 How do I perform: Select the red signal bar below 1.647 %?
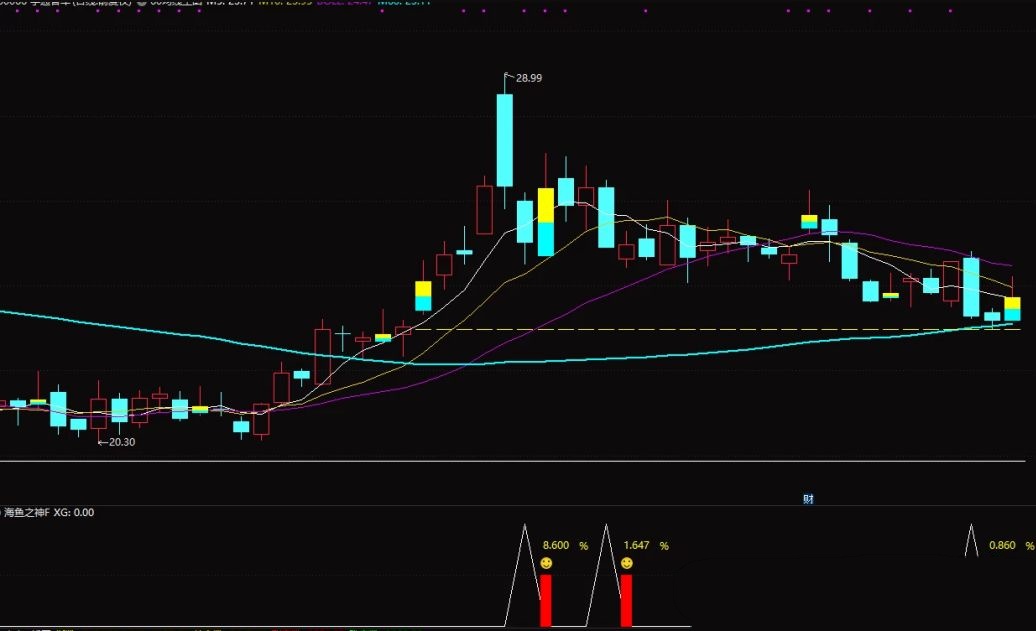coord(626,600)
